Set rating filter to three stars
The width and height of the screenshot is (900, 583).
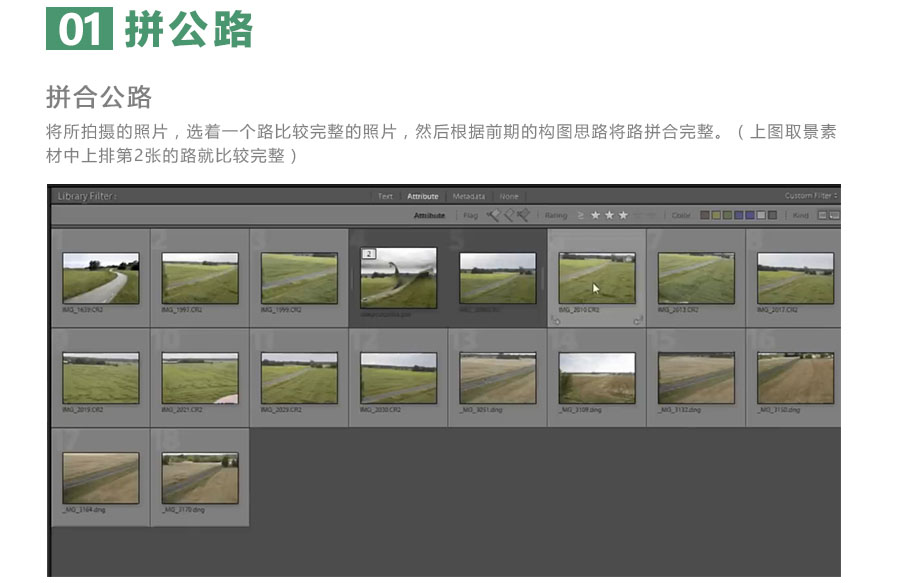(623, 215)
